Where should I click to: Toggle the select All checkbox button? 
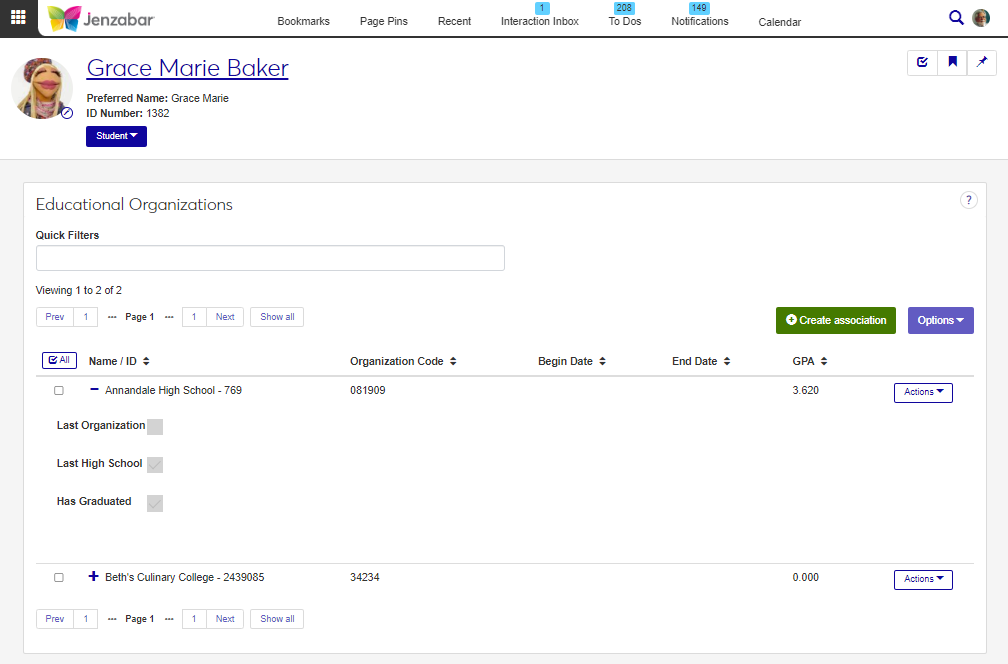click(58, 360)
